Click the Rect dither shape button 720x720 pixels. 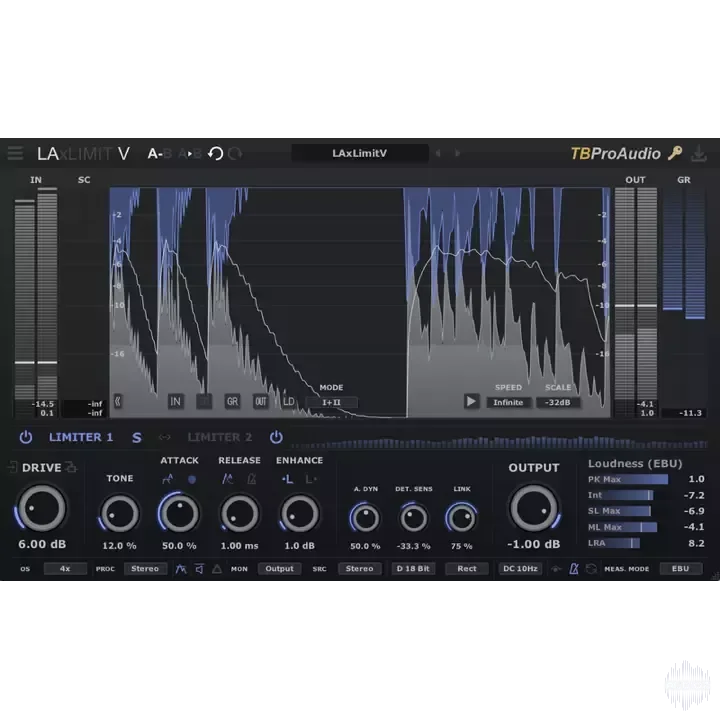click(x=467, y=568)
